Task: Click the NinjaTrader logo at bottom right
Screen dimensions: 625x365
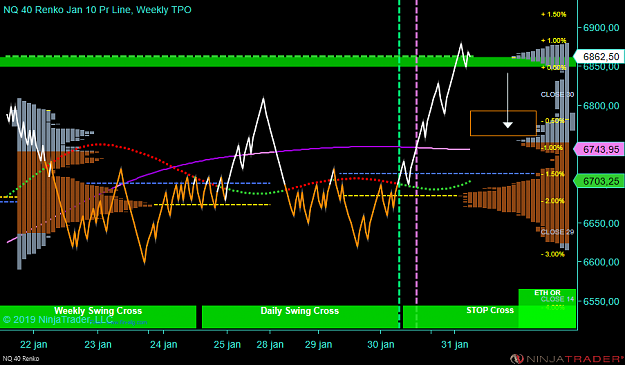Action: tap(567, 359)
